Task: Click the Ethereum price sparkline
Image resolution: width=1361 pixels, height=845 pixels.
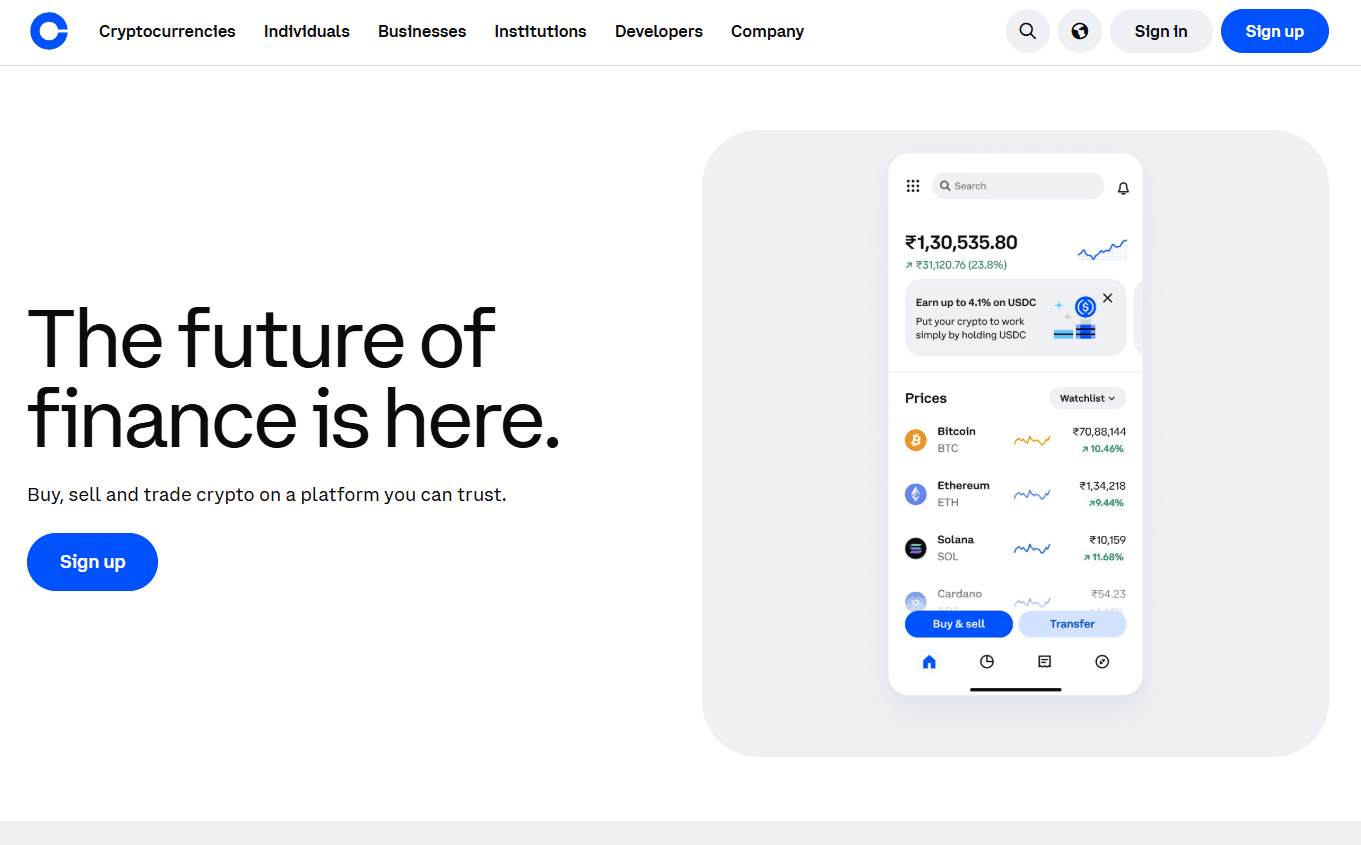Action: [x=1032, y=494]
